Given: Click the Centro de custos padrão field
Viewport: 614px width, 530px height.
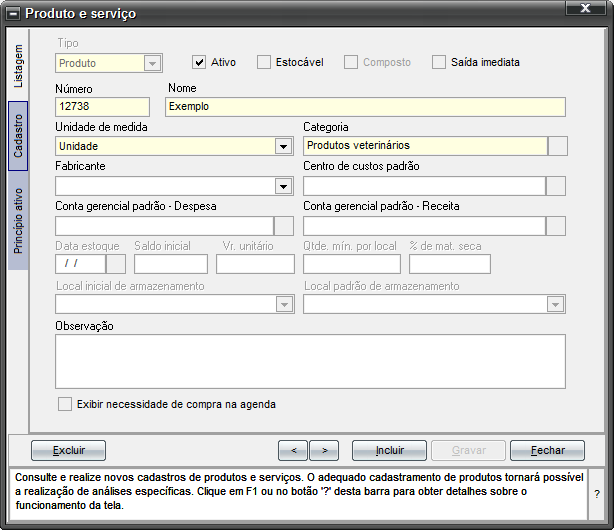Looking at the screenshot, I should point(424,186).
